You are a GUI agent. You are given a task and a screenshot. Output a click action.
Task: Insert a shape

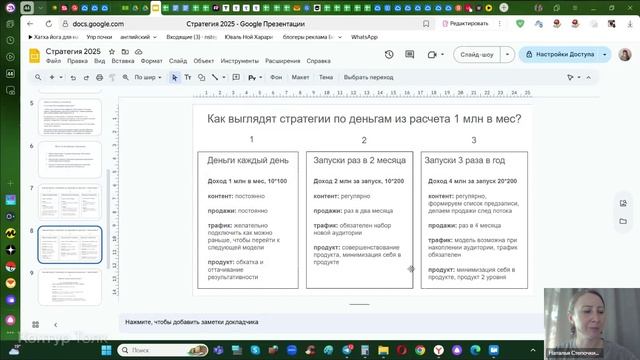201,77
